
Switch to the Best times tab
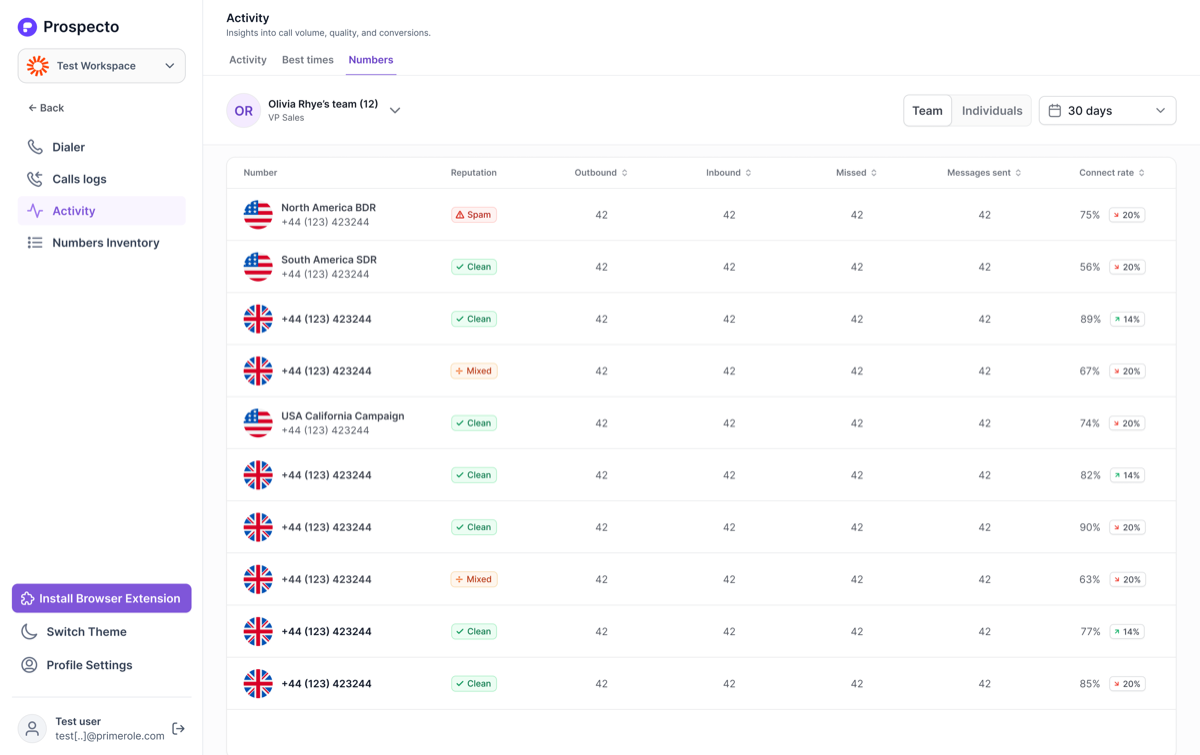pos(307,60)
